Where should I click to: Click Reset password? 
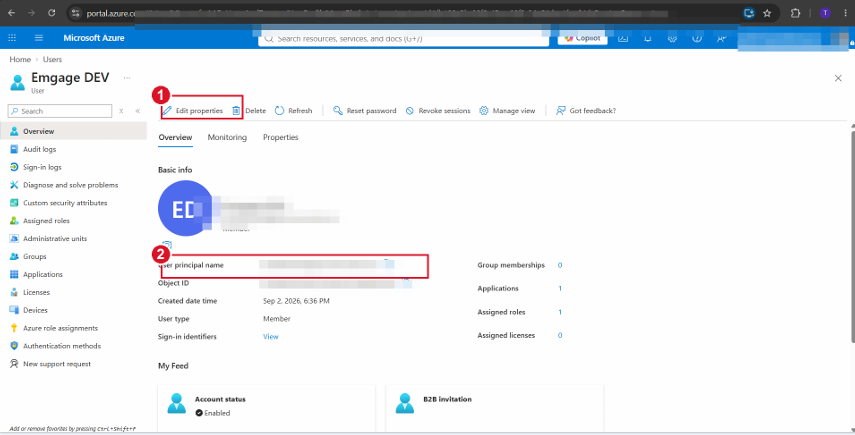pos(365,111)
